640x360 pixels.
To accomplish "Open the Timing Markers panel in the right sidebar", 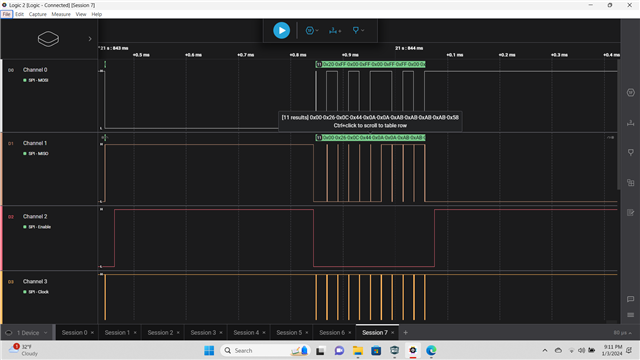I will click(x=631, y=152).
